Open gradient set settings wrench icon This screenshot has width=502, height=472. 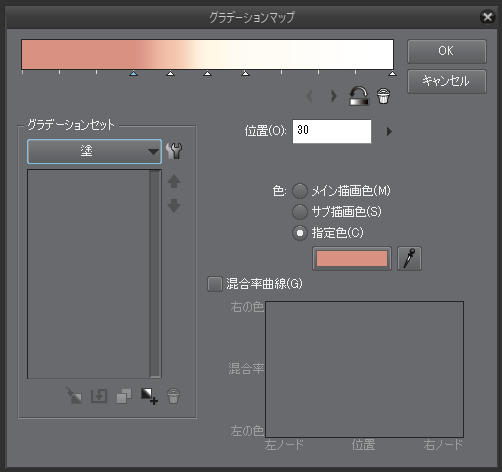point(174,151)
